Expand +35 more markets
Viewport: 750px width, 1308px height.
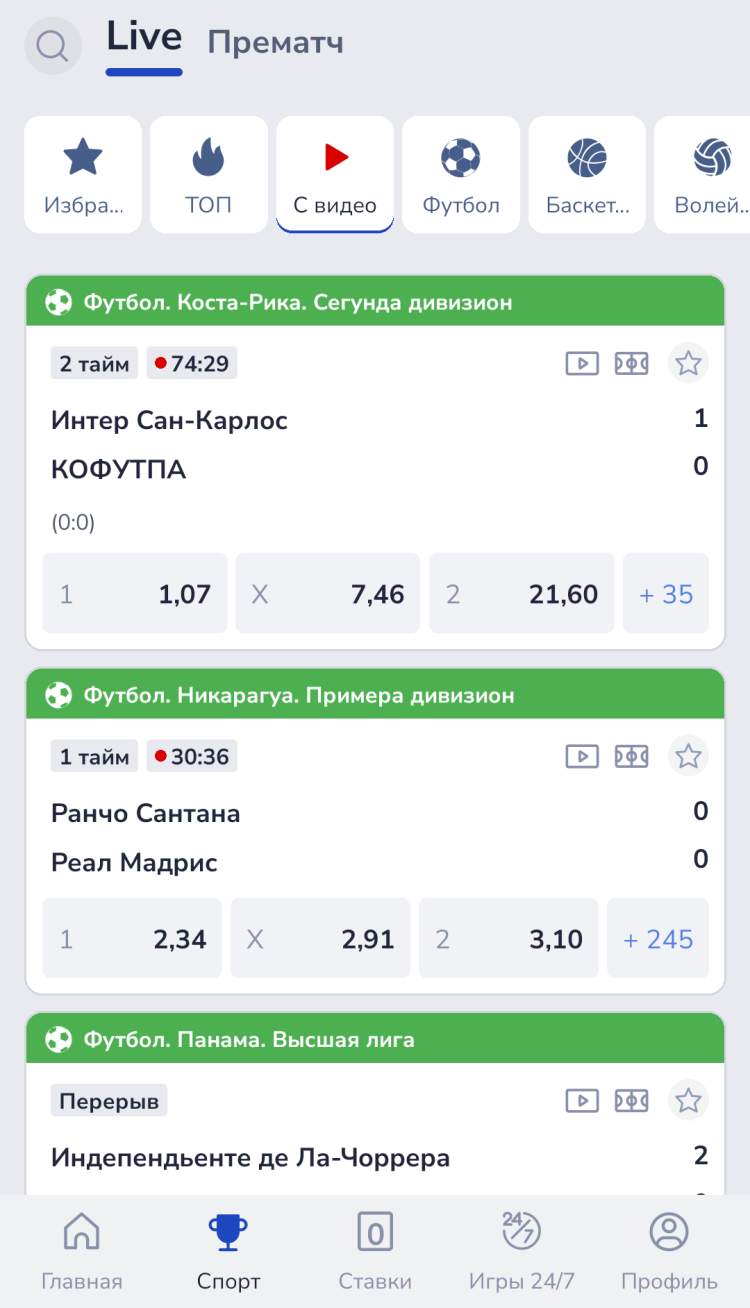[x=666, y=594]
